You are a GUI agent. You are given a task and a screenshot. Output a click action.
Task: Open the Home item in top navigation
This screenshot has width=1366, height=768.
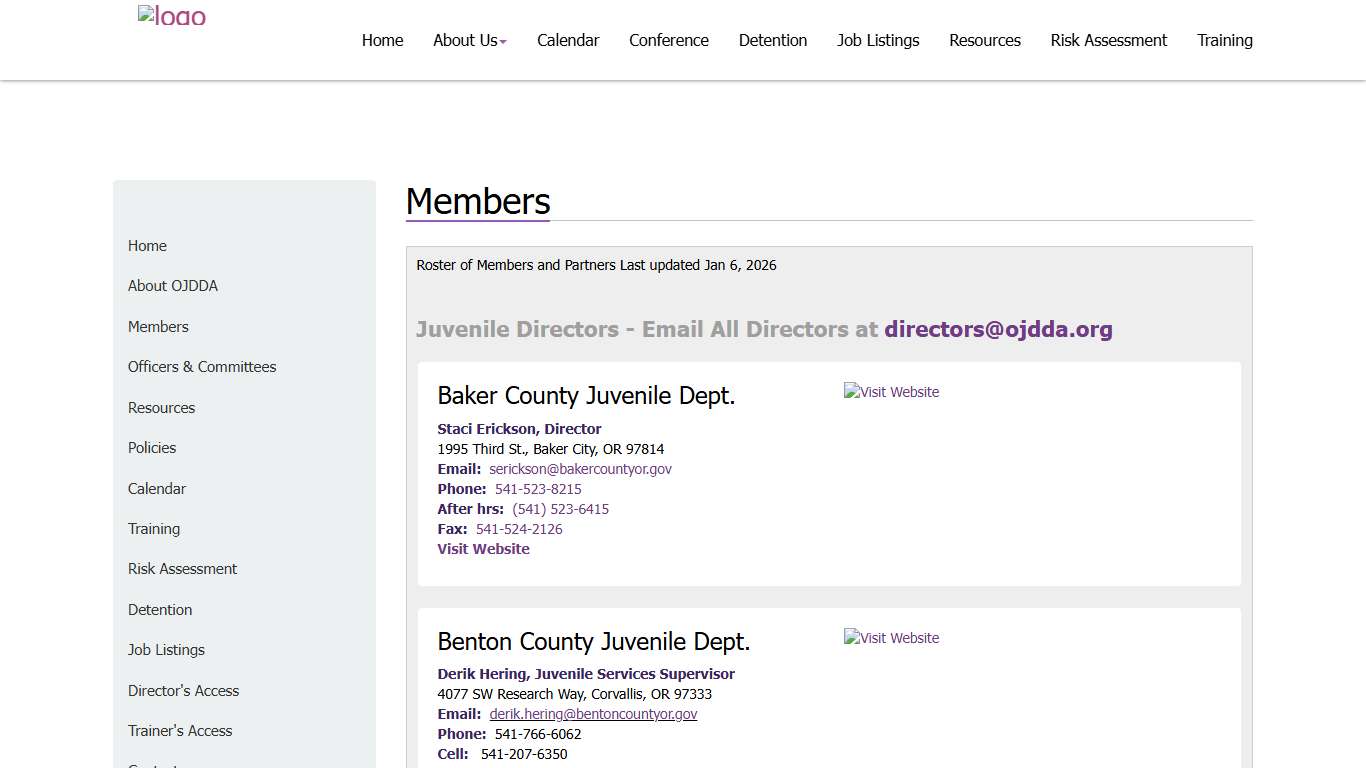click(x=382, y=40)
